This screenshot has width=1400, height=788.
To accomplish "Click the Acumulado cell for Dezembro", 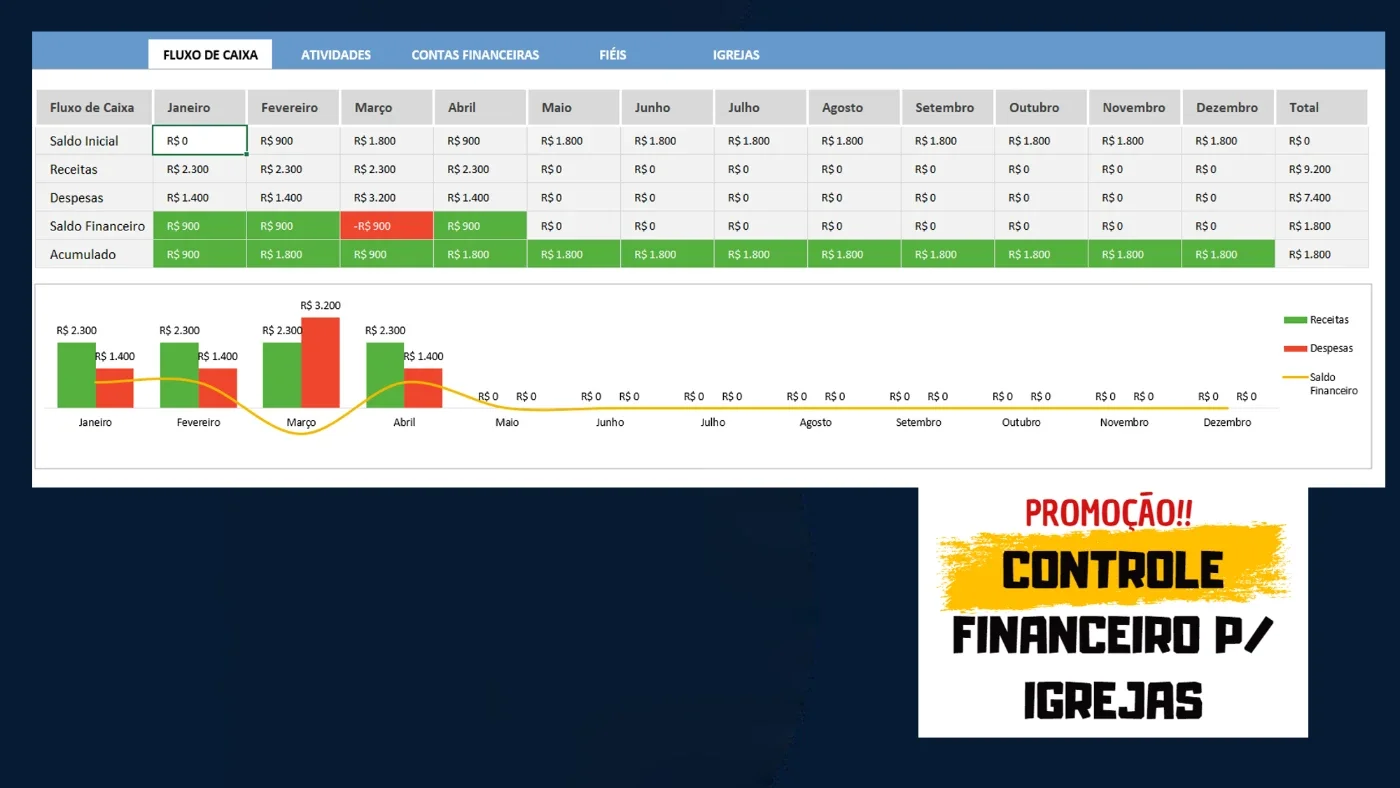I will 1228,254.
